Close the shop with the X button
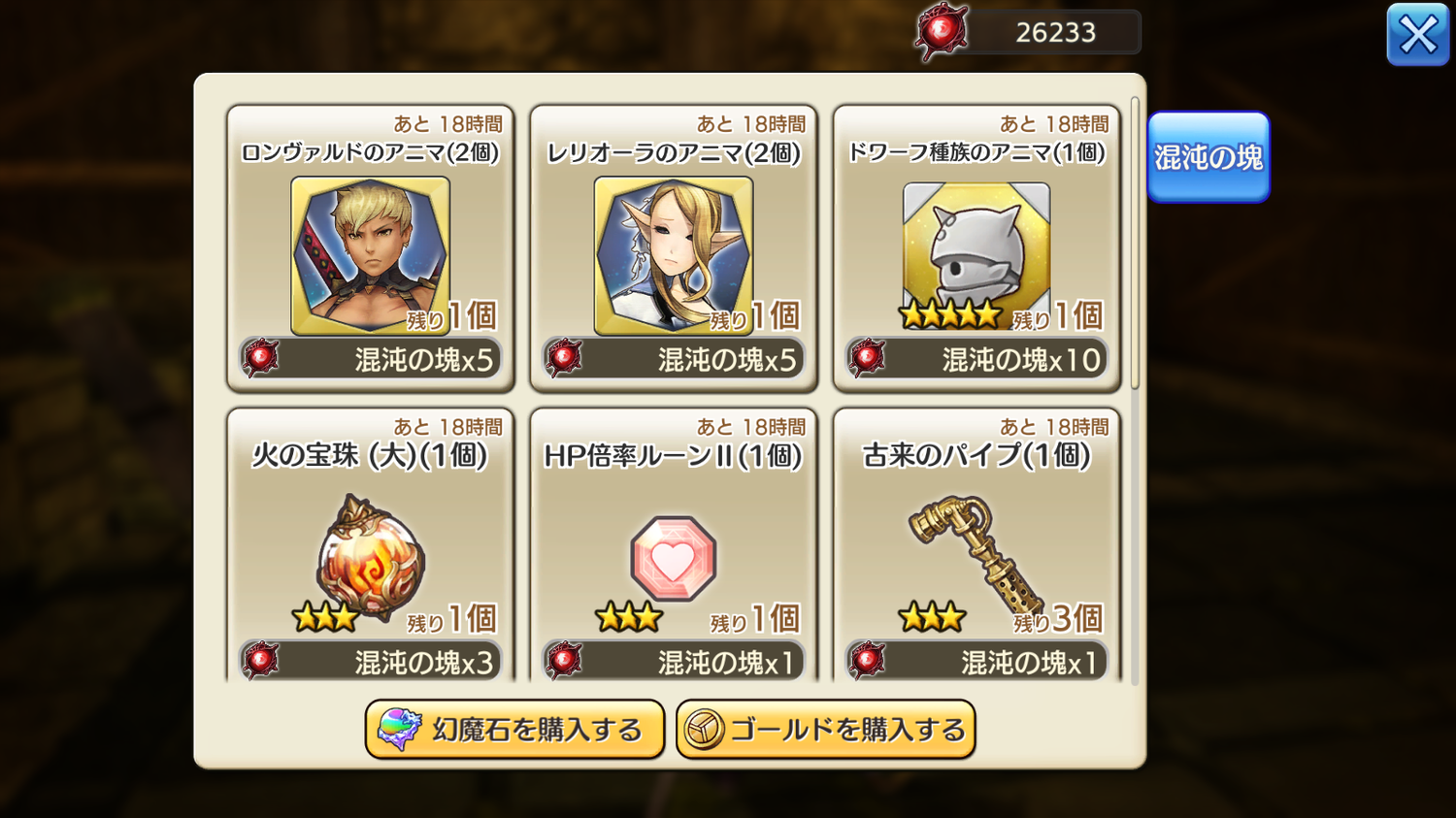This screenshot has height=818, width=1456. click(x=1418, y=35)
